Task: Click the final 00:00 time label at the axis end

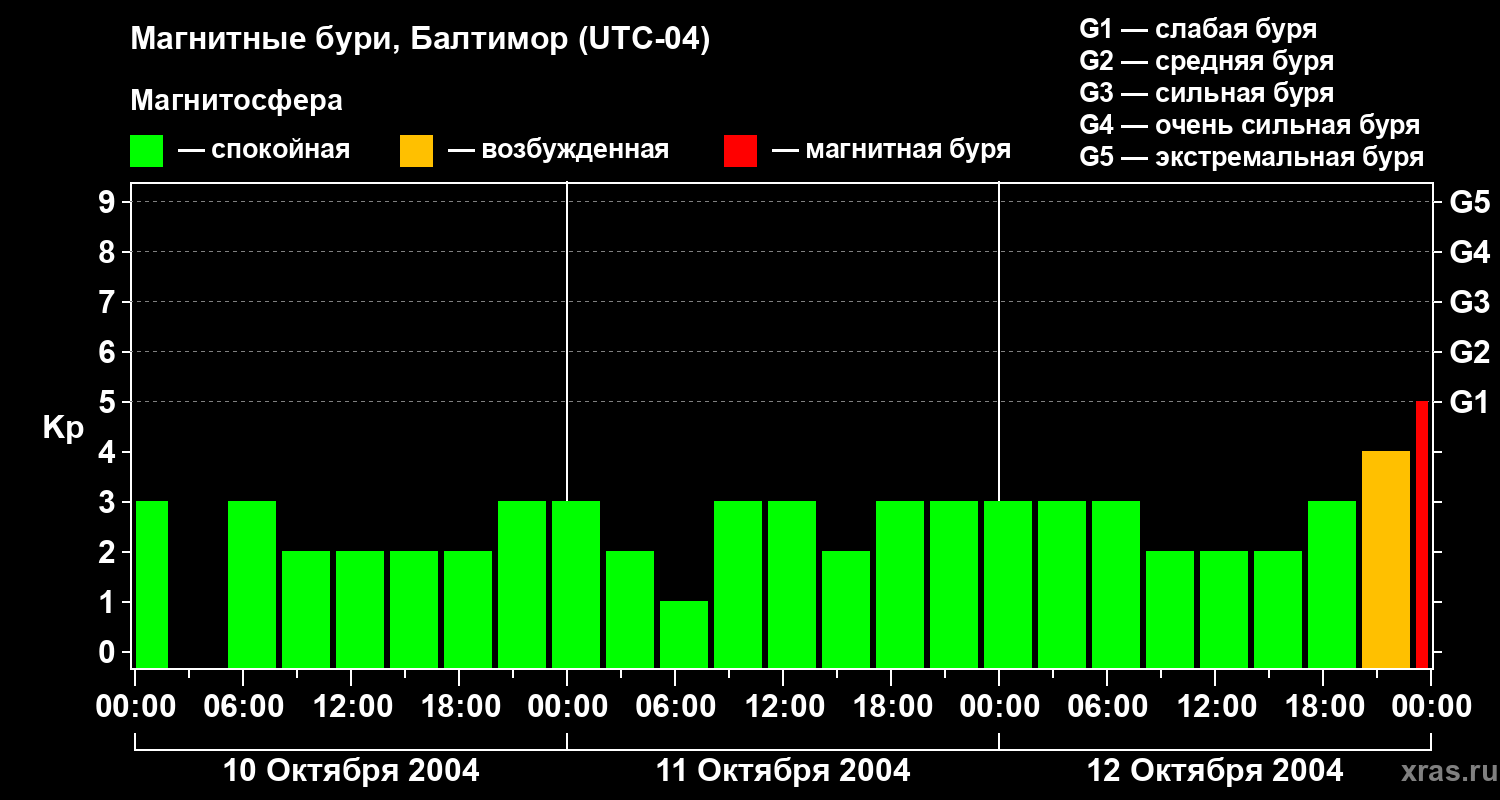Action: click(1431, 706)
